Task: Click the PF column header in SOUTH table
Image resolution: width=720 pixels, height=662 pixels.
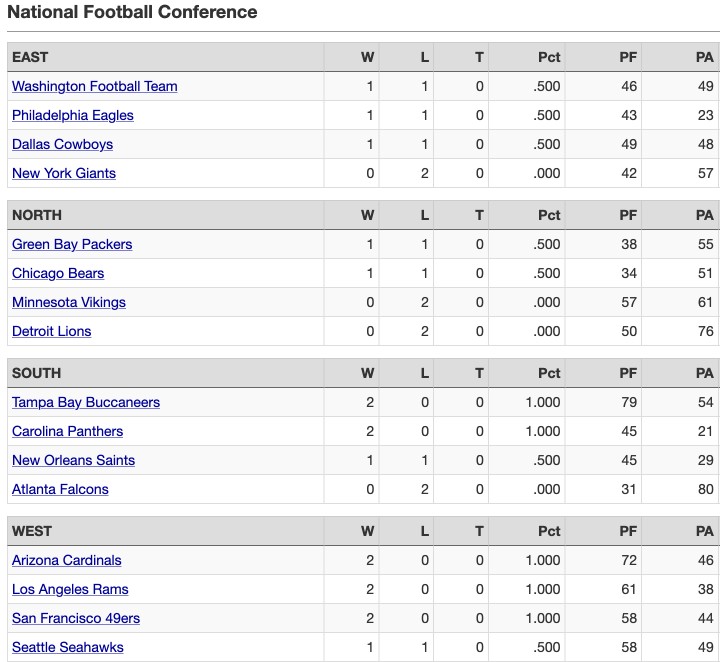Action: pyautogui.click(x=628, y=373)
